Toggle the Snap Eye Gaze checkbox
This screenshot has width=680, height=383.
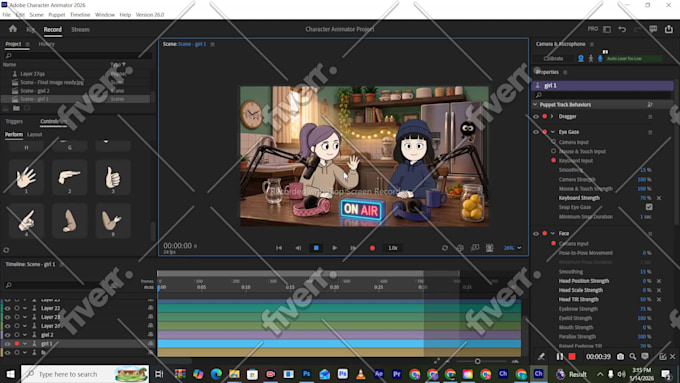(649, 207)
